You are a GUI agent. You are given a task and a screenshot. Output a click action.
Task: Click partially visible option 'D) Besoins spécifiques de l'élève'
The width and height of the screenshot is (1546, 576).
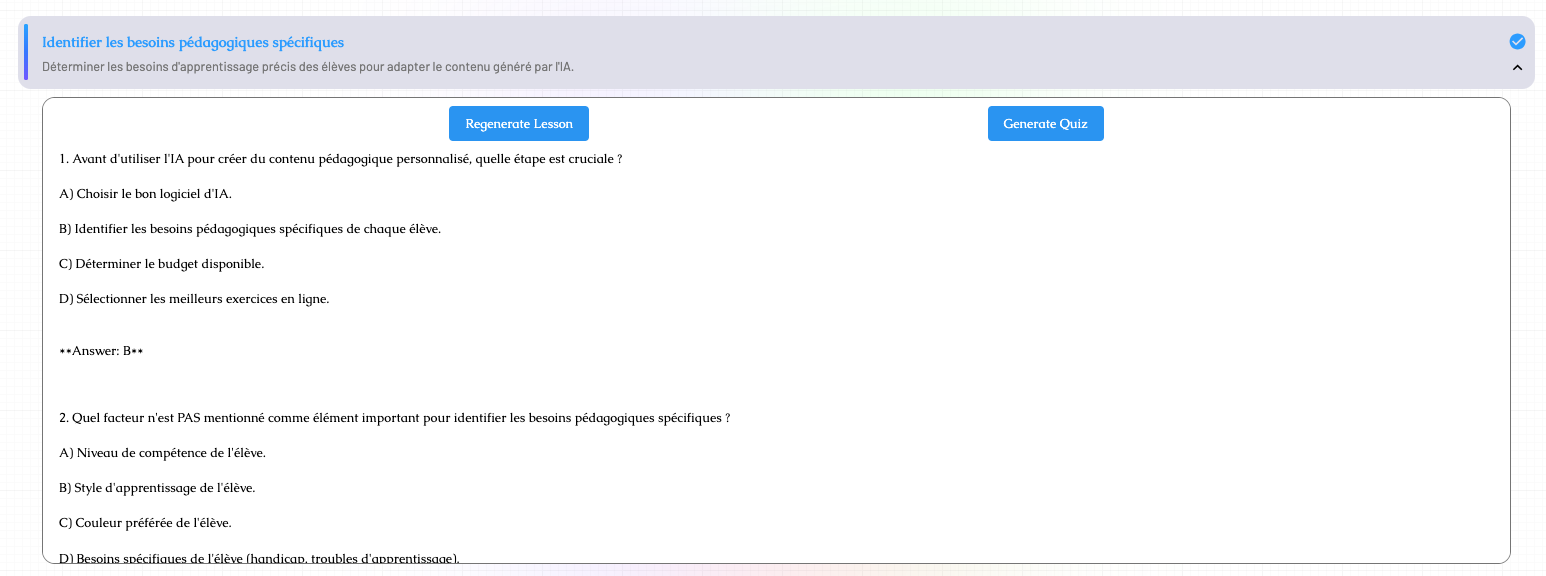(x=259, y=557)
